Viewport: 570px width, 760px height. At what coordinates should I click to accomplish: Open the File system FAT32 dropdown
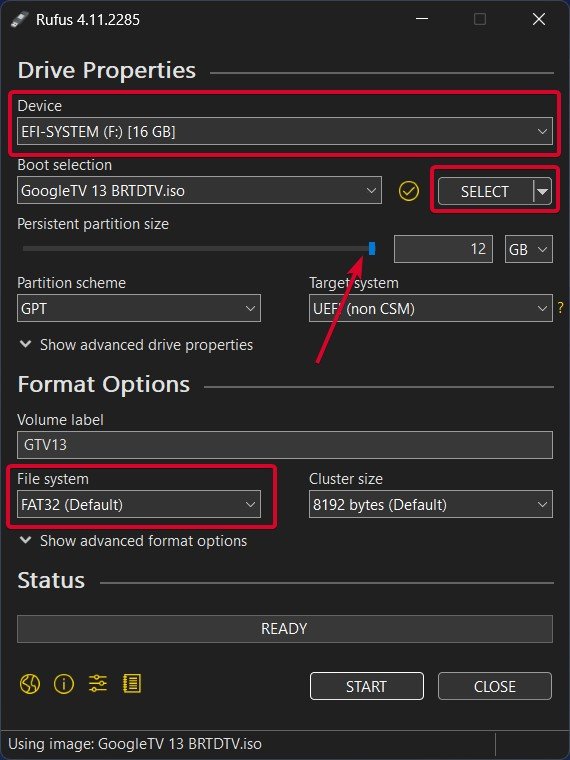(139, 504)
